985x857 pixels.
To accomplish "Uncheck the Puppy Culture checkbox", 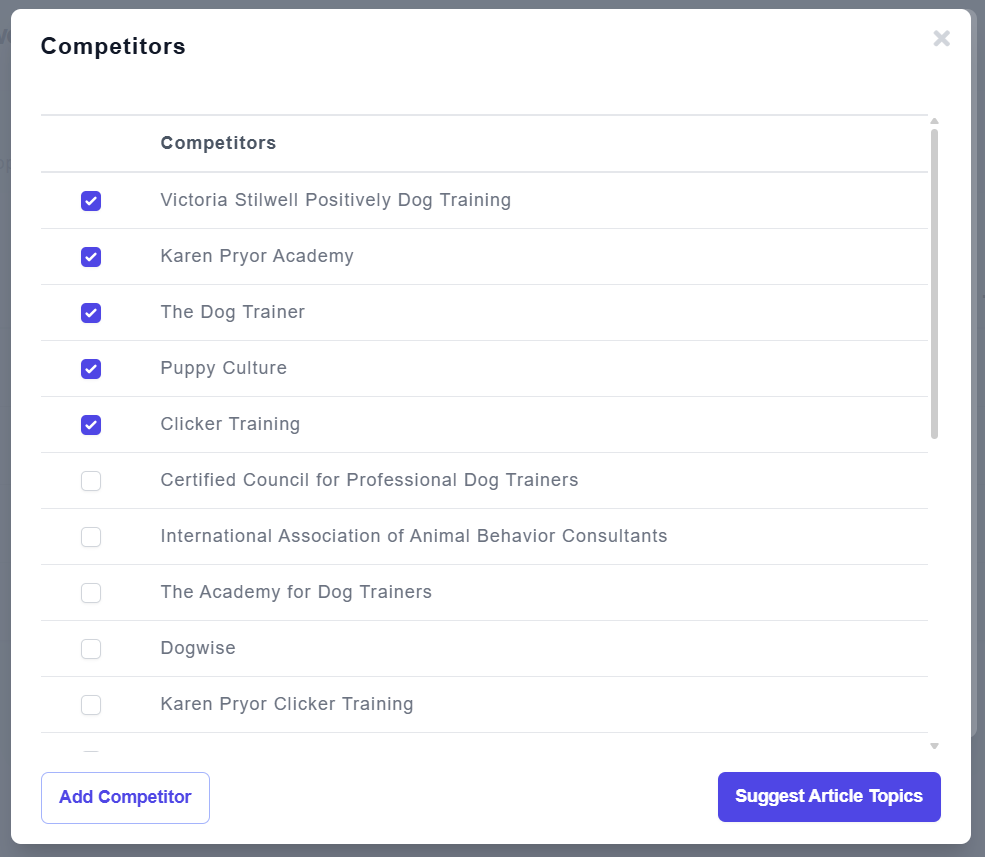I will [x=91, y=369].
